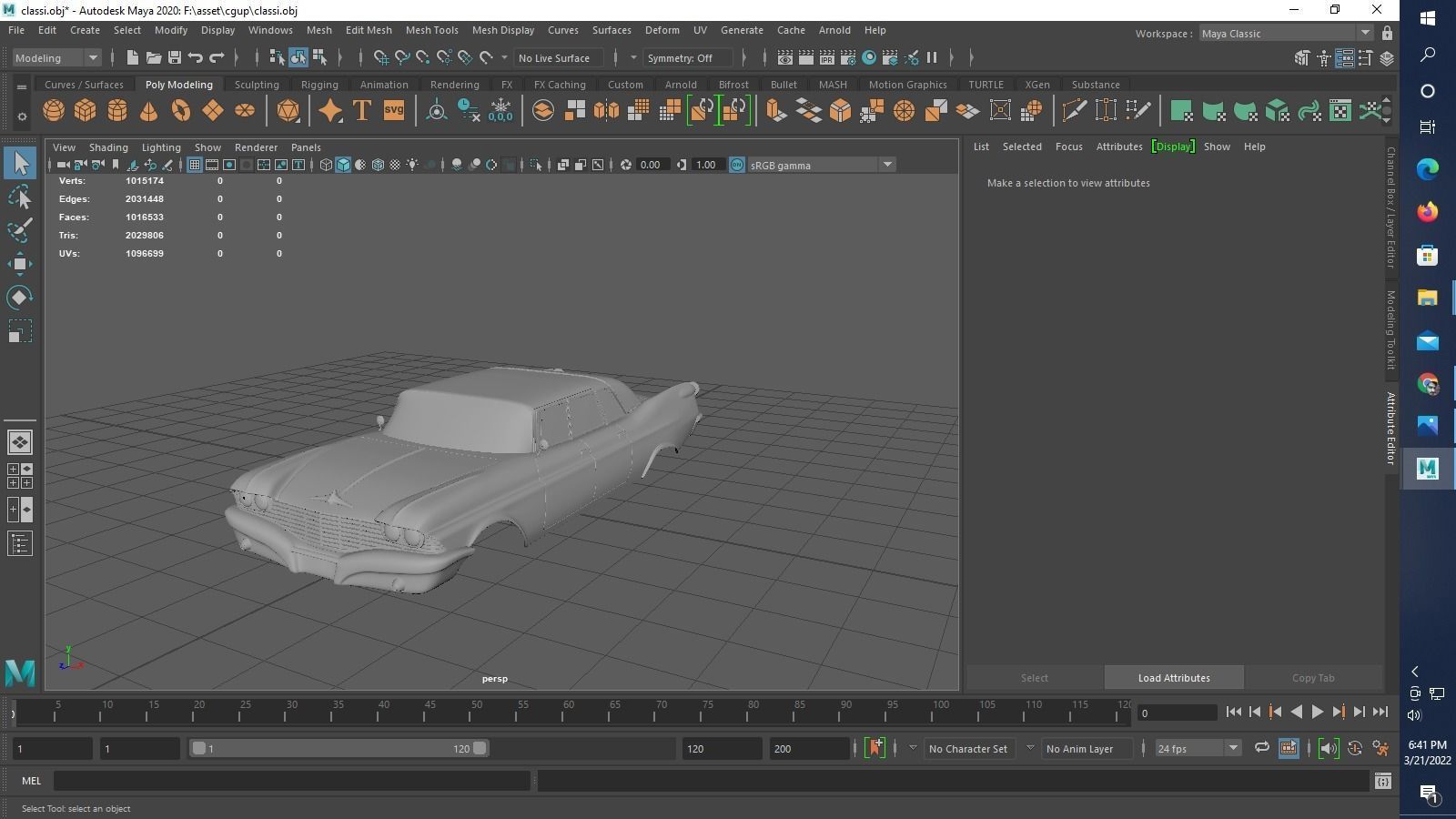Activate the Paint selection tool
The image size is (1456, 819).
point(20,230)
